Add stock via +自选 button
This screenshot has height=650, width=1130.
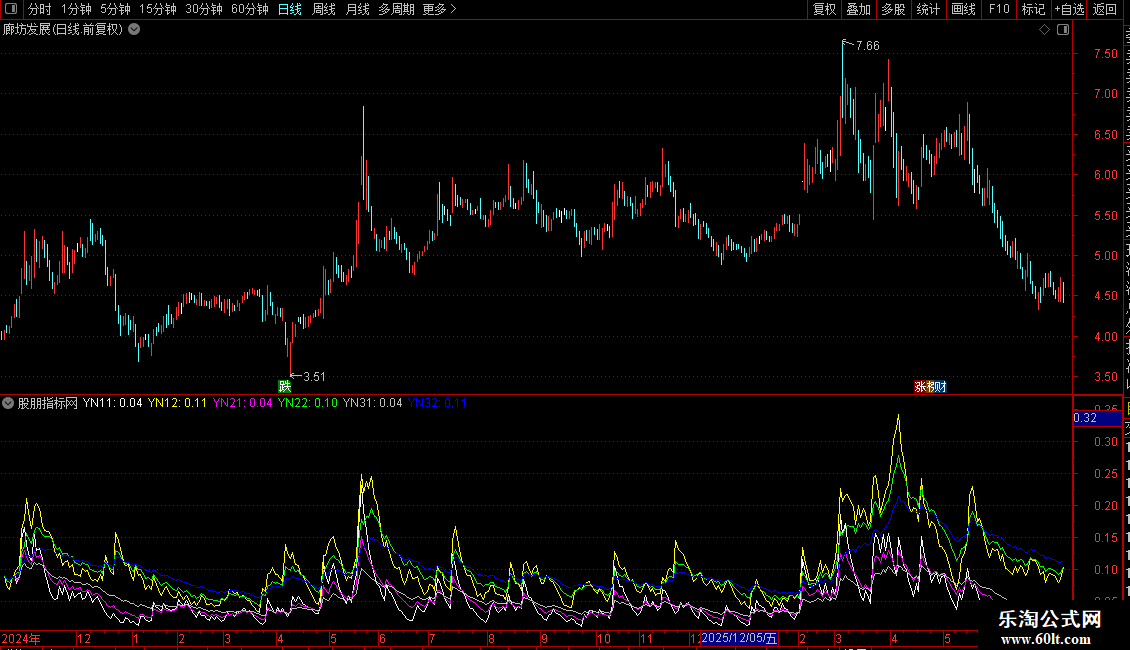coord(1069,9)
